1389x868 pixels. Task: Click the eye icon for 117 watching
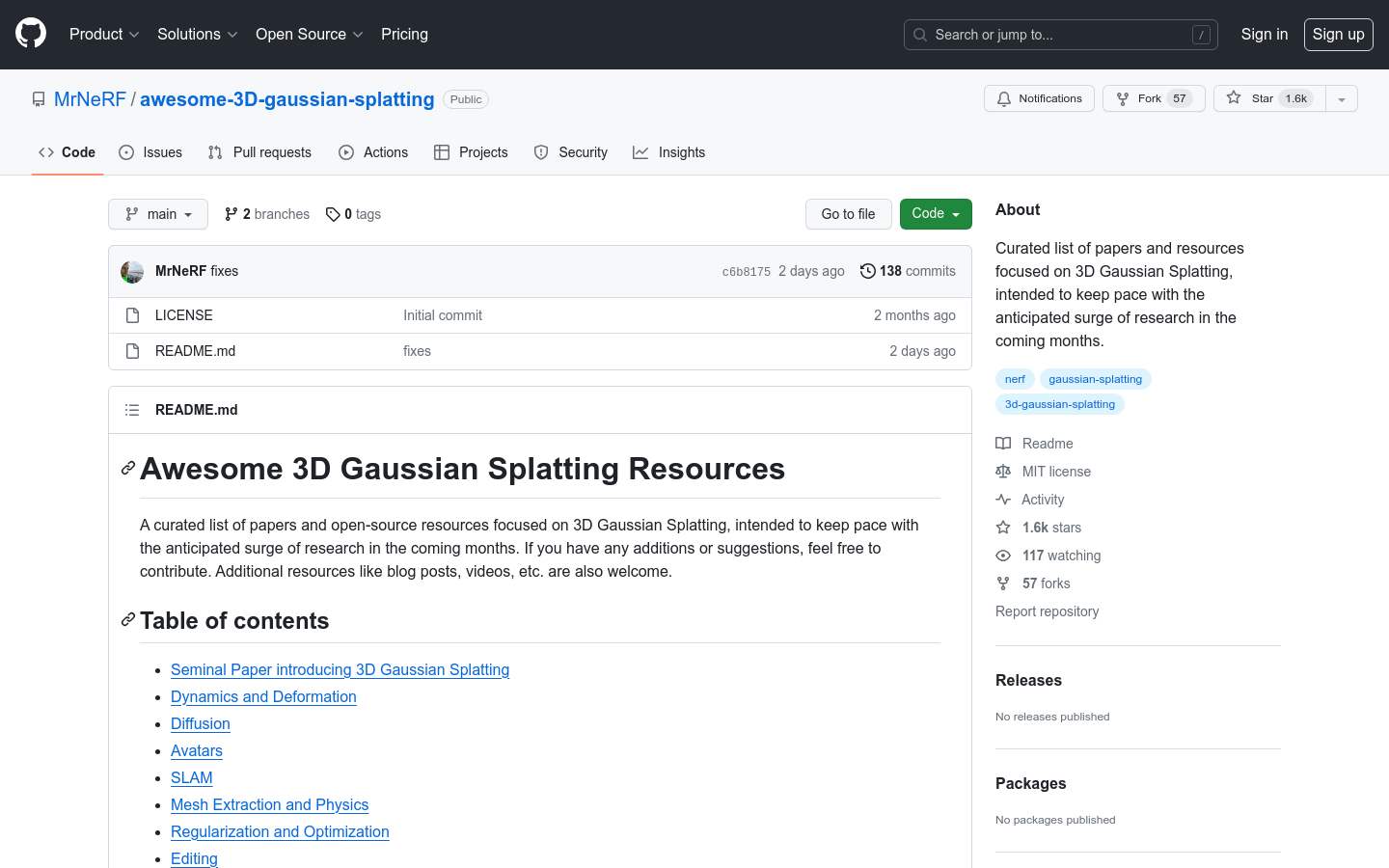pyautogui.click(x=1003, y=556)
